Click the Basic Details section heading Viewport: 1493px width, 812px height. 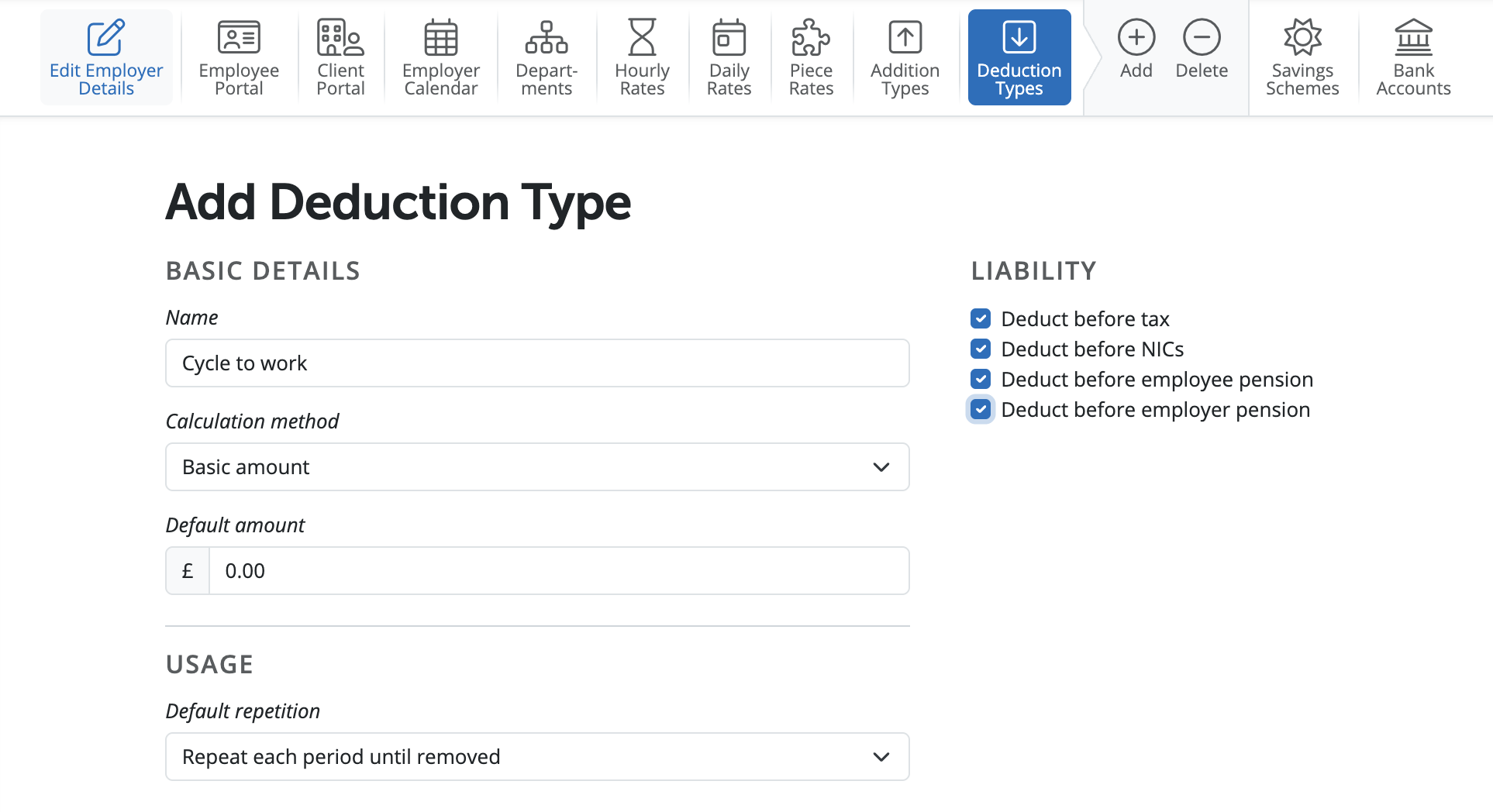coord(263,270)
